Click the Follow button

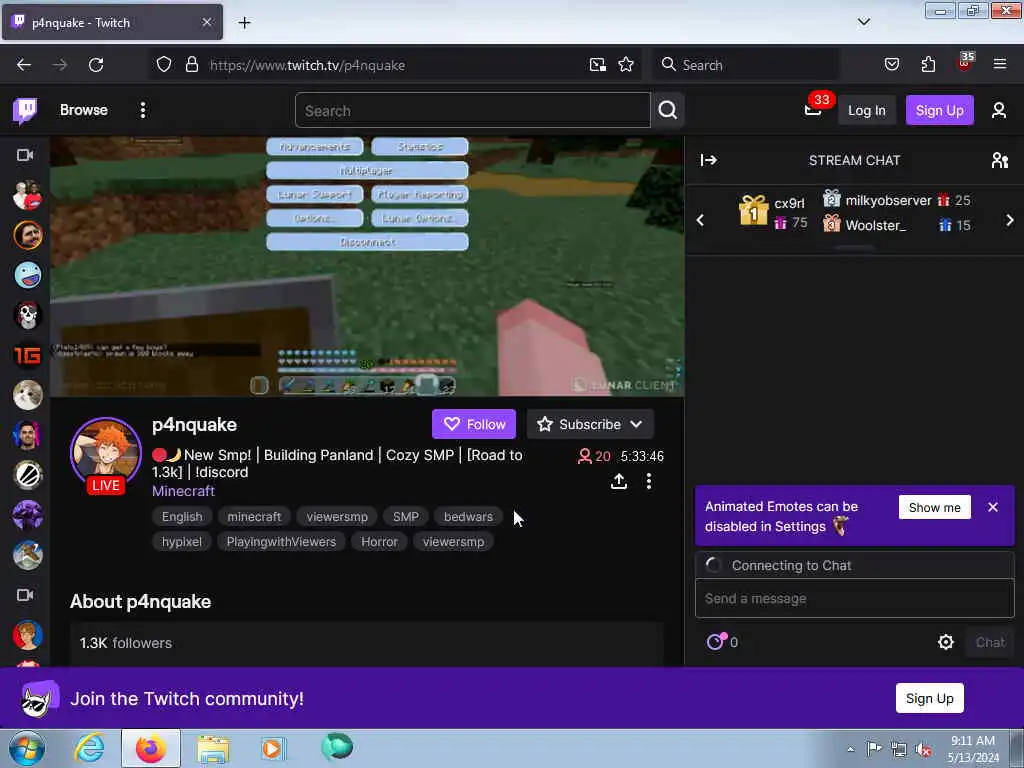point(473,424)
